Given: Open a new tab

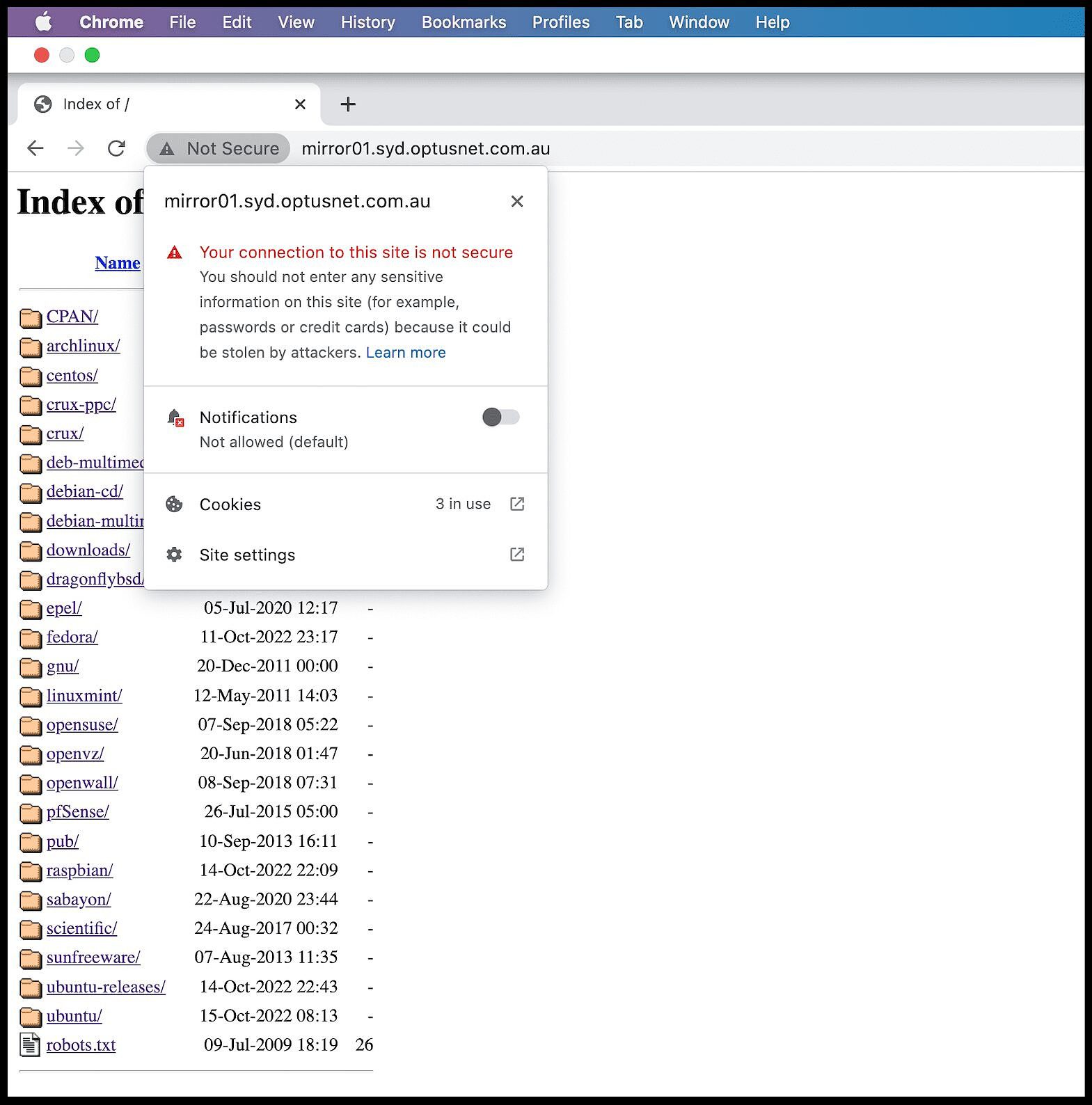Looking at the screenshot, I should tap(348, 104).
